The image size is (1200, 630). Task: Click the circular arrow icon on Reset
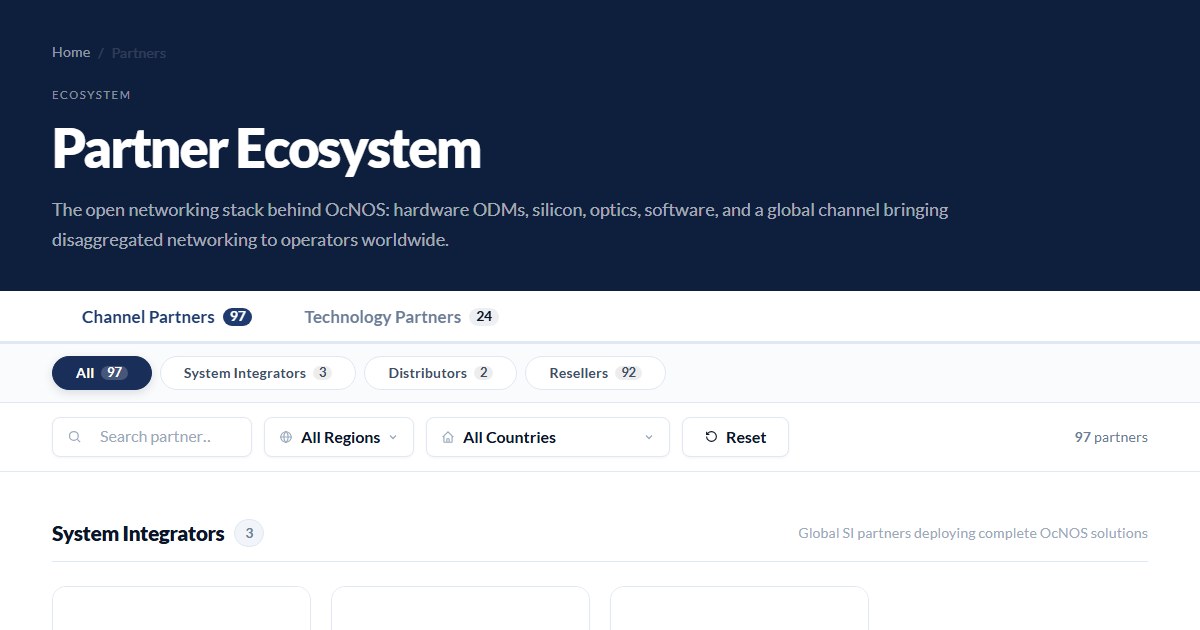[x=711, y=437]
